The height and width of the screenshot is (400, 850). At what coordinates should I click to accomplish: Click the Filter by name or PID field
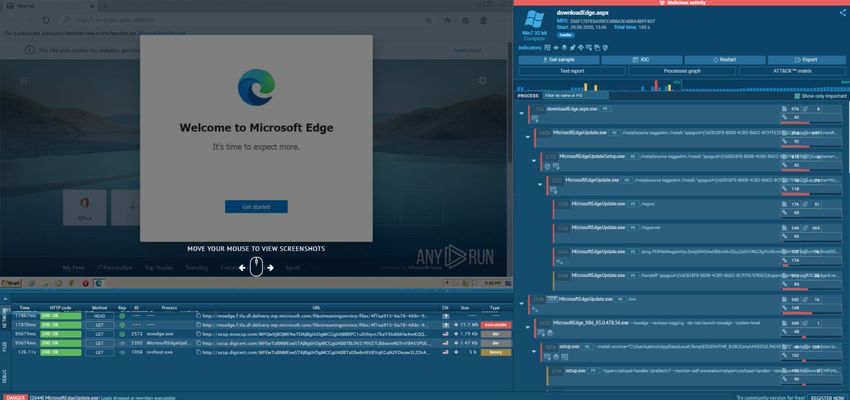(574, 95)
